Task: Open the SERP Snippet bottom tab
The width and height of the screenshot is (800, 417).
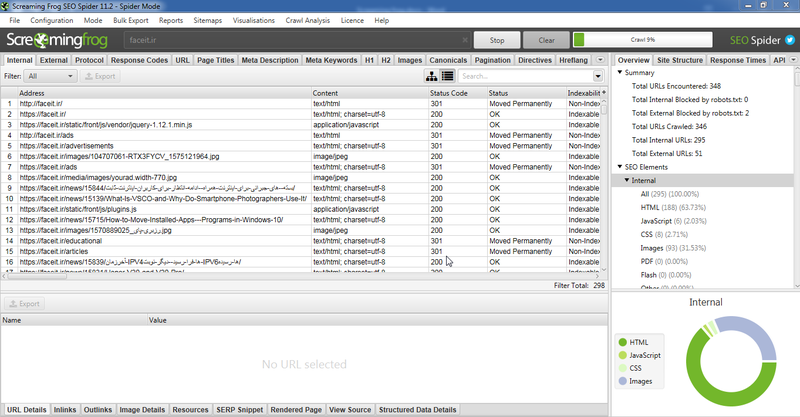Action: pos(240,410)
